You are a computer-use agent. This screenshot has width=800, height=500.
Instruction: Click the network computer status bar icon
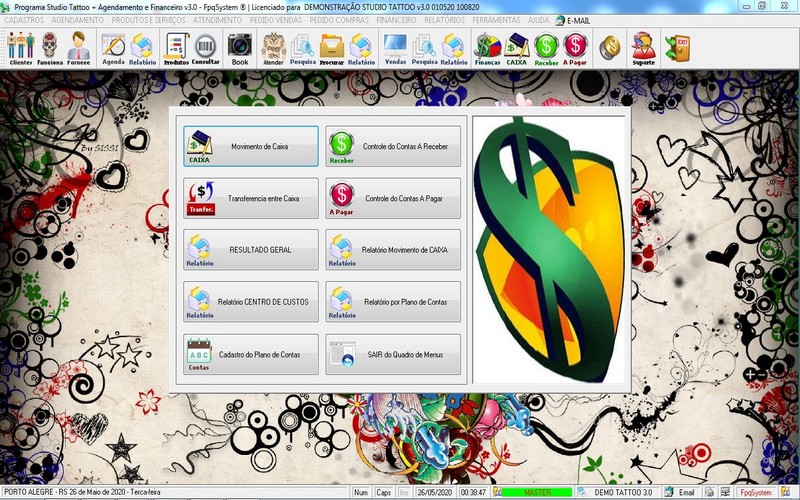coord(724,492)
